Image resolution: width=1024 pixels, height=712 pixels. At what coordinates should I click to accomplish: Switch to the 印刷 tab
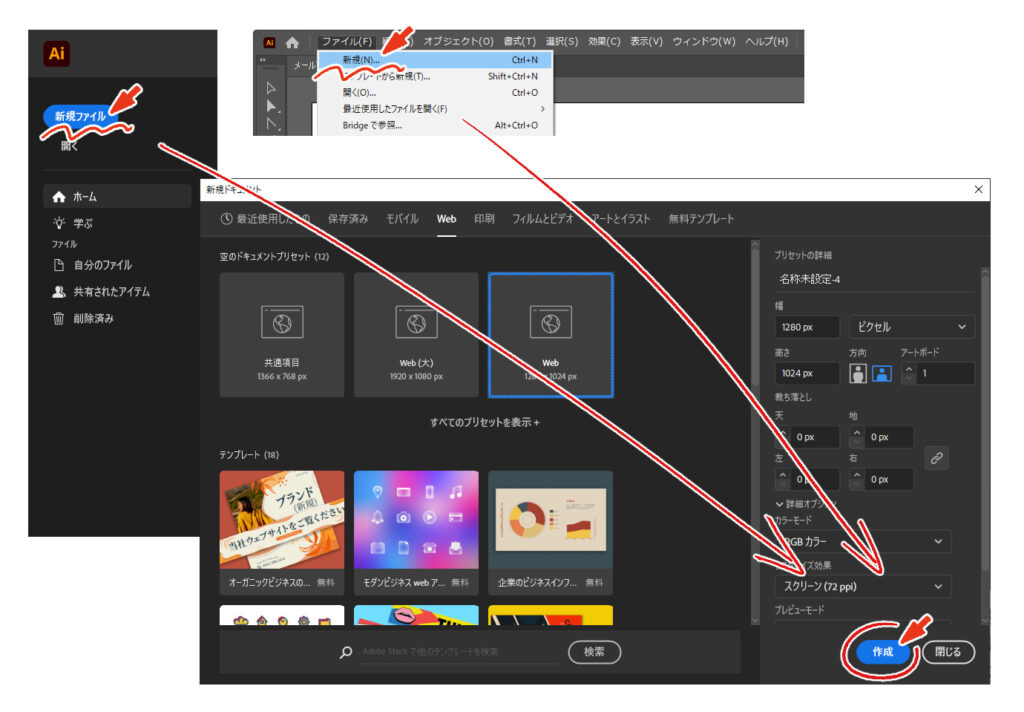484,219
